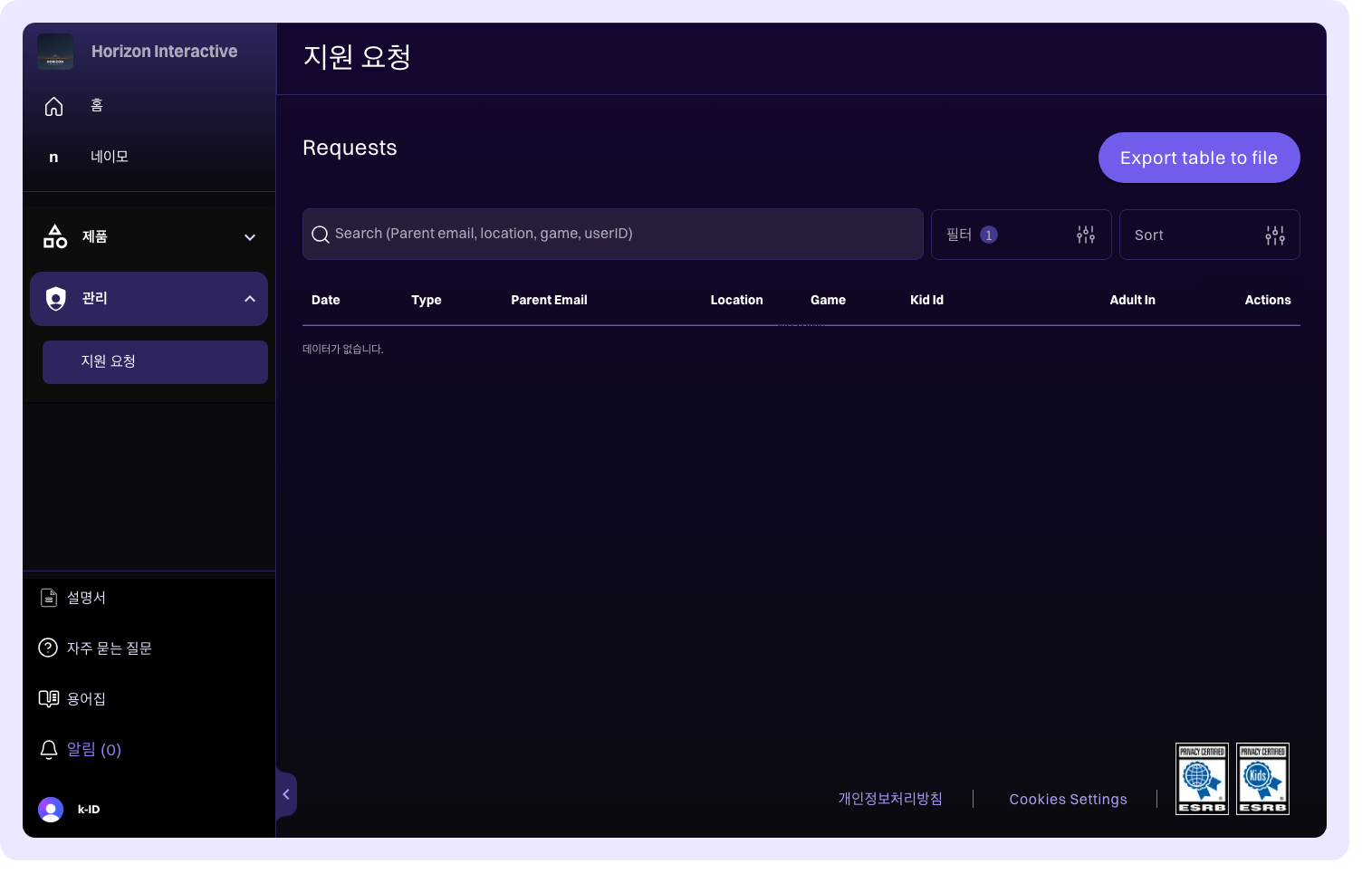Screen dimensions: 1372x883
Task: Collapse the sidebar with the arrow handle
Action: coord(286,794)
